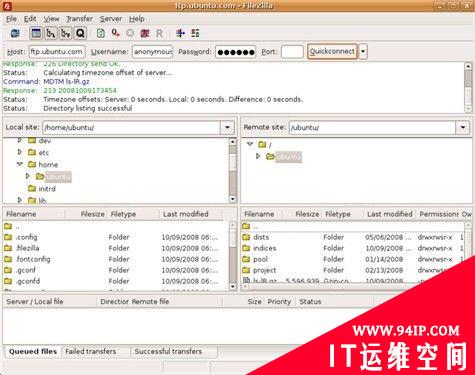Toggle the transfer queue (Q) view
Screen dimensions: 475x375
coord(80,33)
